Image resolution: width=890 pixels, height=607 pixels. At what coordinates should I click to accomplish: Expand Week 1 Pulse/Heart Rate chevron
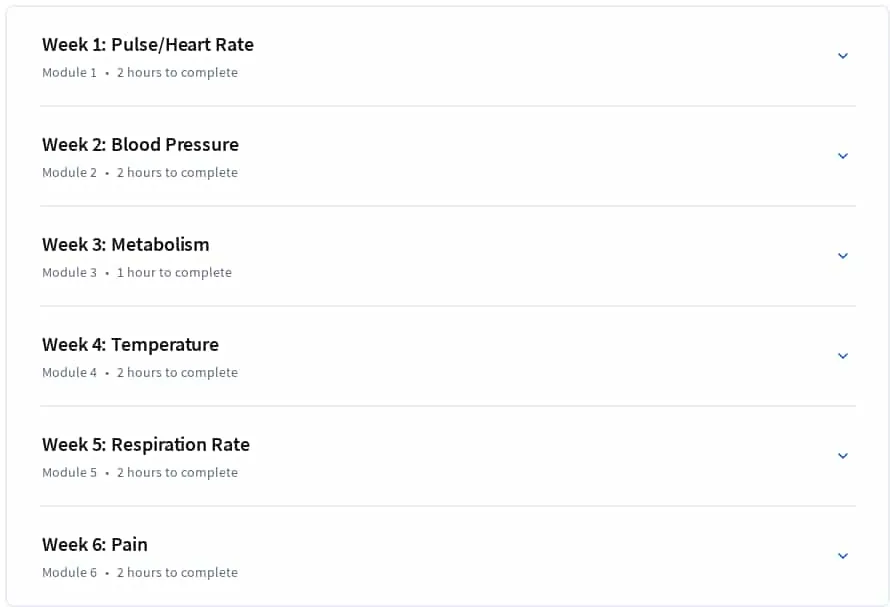coord(843,56)
